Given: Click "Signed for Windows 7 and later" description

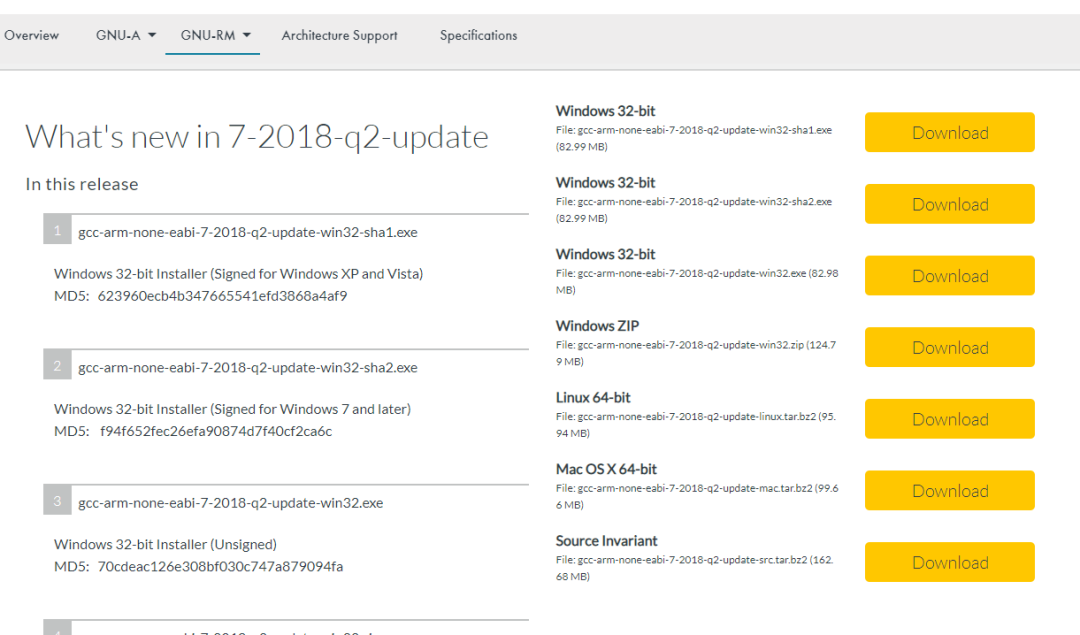Looking at the screenshot, I should point(232,409).
